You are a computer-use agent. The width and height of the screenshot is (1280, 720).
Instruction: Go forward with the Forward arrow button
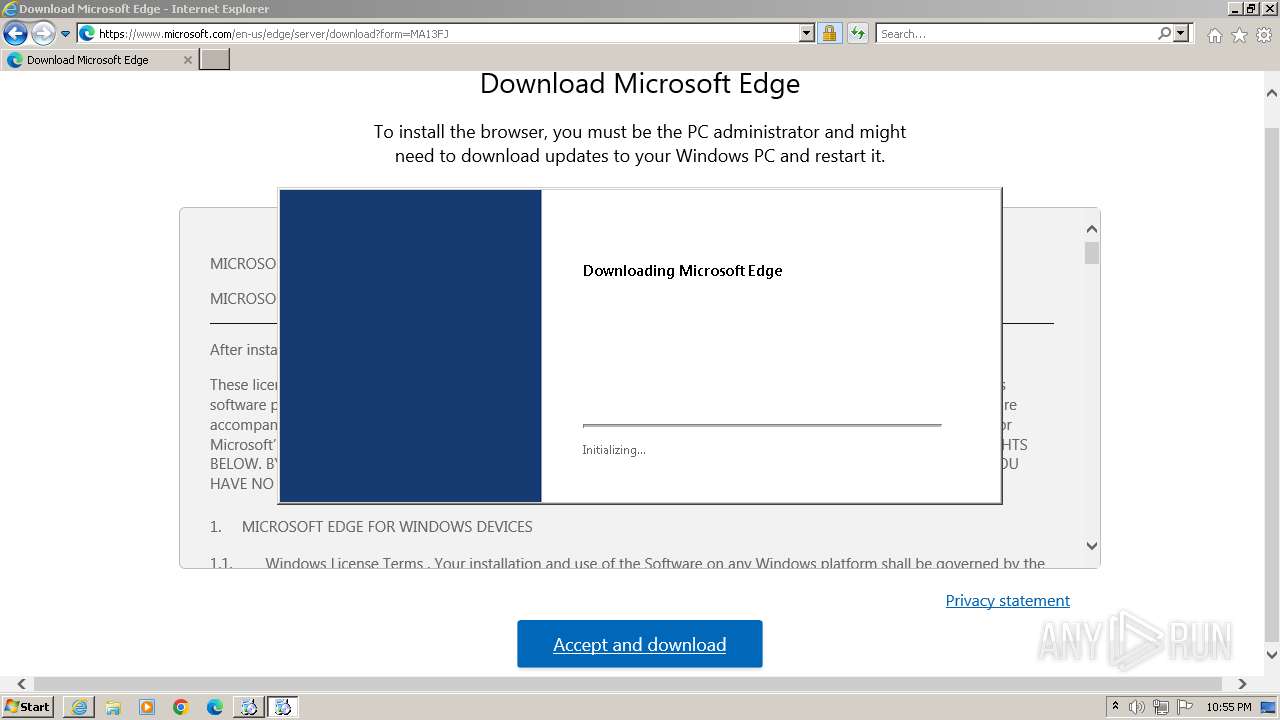pos(43,34)
